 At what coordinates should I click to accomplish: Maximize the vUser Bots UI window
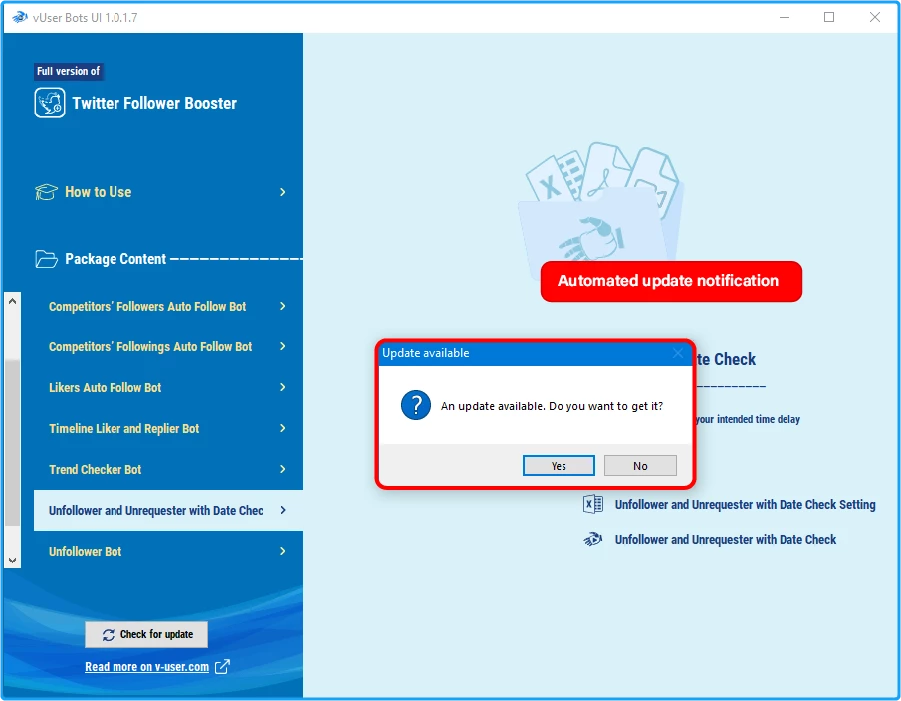829,17
